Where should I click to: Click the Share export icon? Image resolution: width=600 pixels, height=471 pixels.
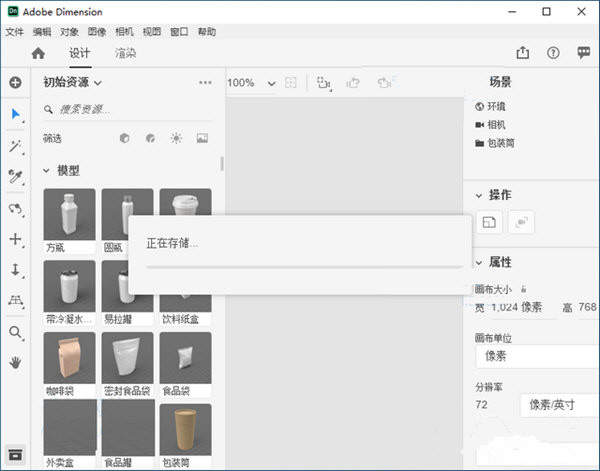[522, 53]
